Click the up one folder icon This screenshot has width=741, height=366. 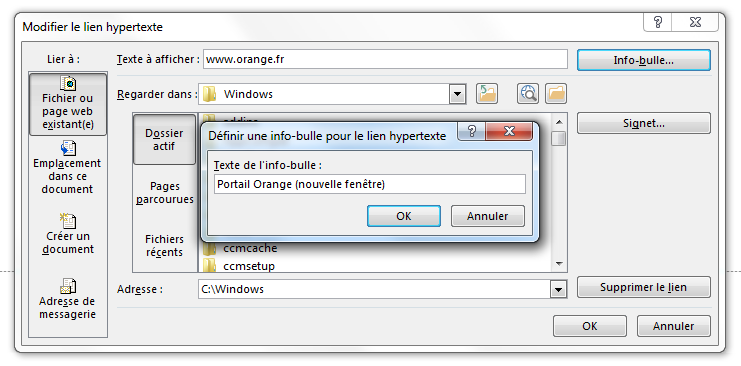pyautogui.click(x=487, y=94)
